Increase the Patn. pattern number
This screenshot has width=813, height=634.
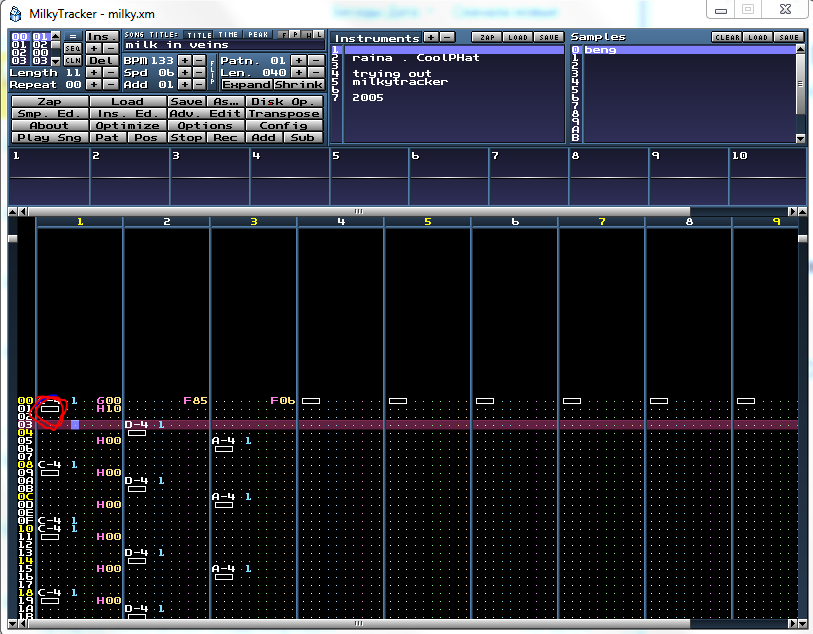[299, 60]
